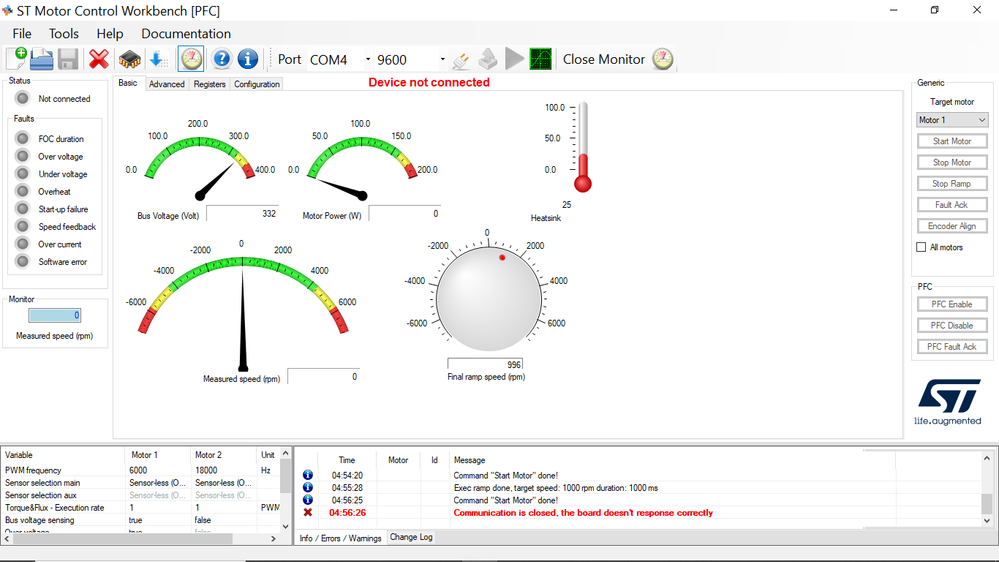999x562 pixels.
Task: Click the FOC duration fault indicator
Action: click(x=22, y=138)
